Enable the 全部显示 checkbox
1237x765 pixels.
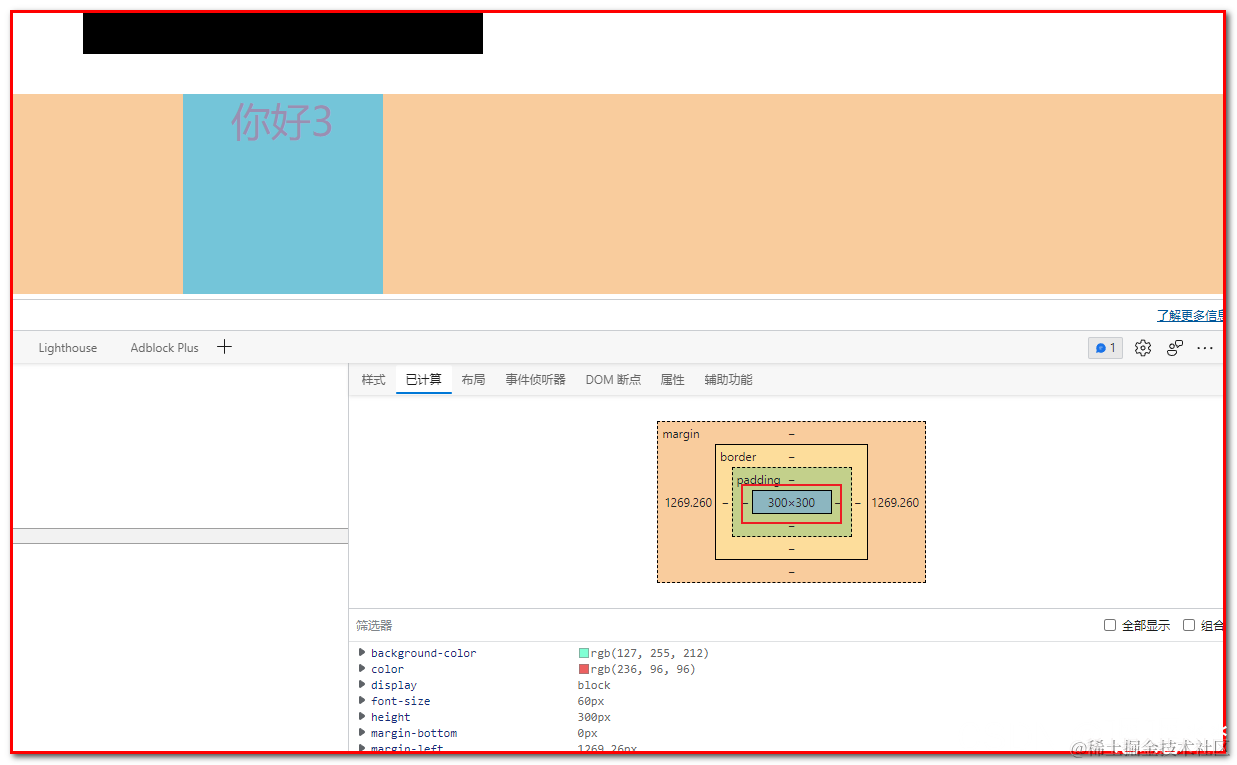pyautogui.click(x=1110, y=624)
